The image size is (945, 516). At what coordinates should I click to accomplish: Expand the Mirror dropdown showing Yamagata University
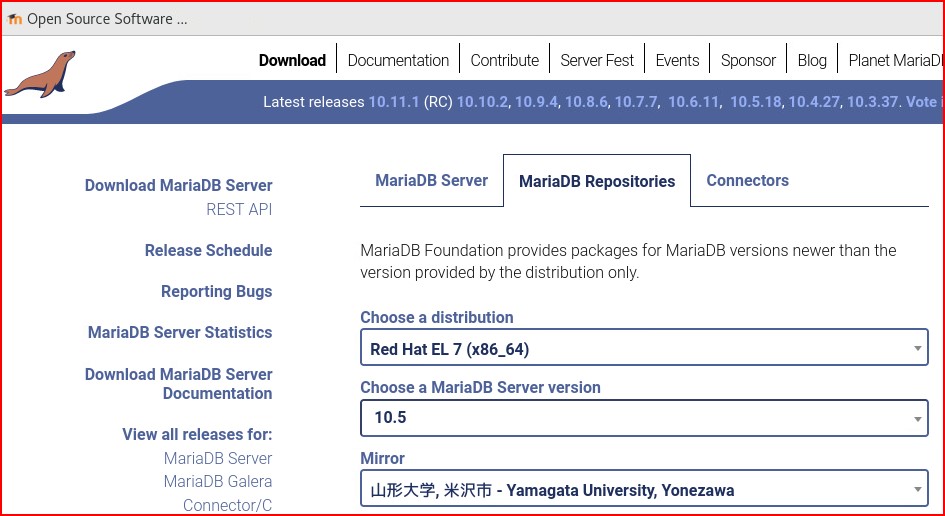644,488
